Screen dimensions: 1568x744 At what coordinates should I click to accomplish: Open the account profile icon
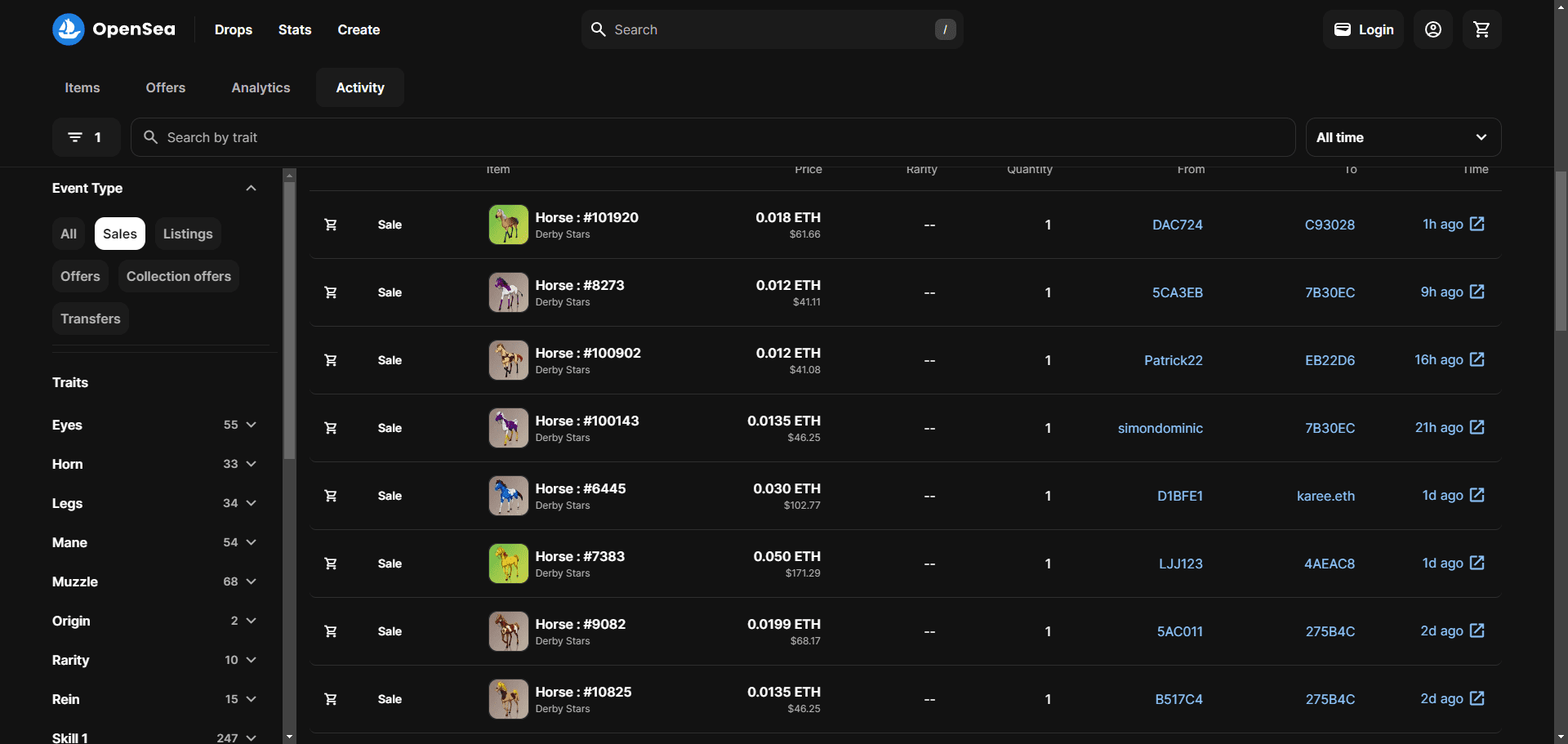pyautogui.click(x=1433, y=29)
